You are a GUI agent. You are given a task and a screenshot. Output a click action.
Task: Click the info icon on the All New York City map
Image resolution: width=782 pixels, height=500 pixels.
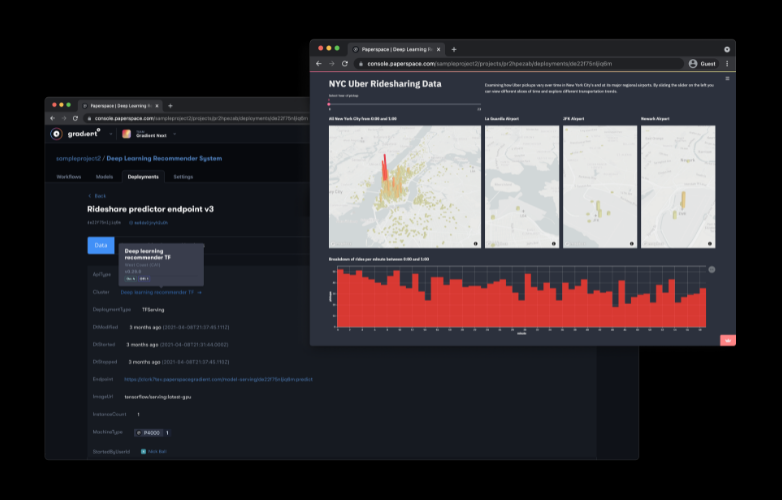[x=475, y=244]
